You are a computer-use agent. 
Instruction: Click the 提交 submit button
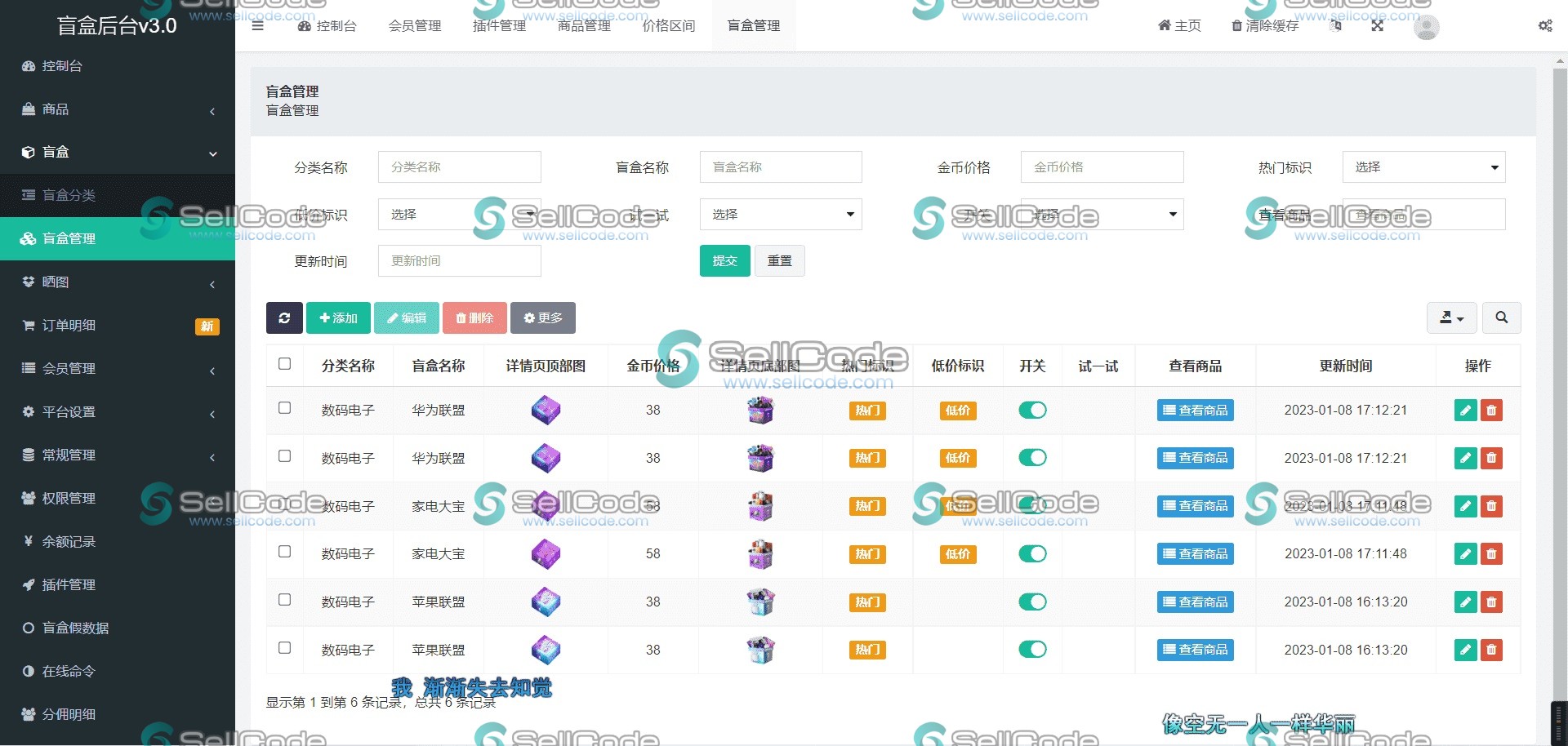724,260
